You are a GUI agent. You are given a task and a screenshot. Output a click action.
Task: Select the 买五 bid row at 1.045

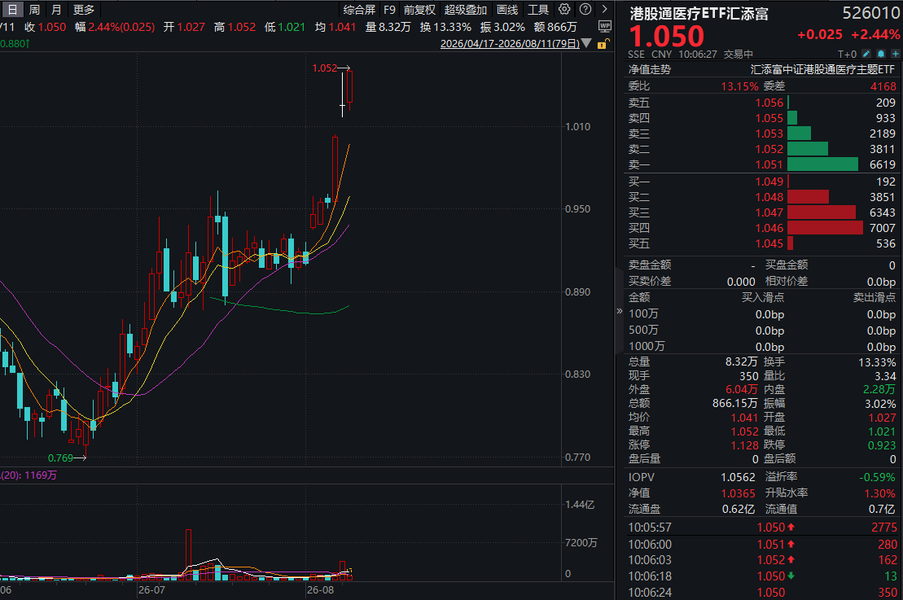tap(762, 244)
